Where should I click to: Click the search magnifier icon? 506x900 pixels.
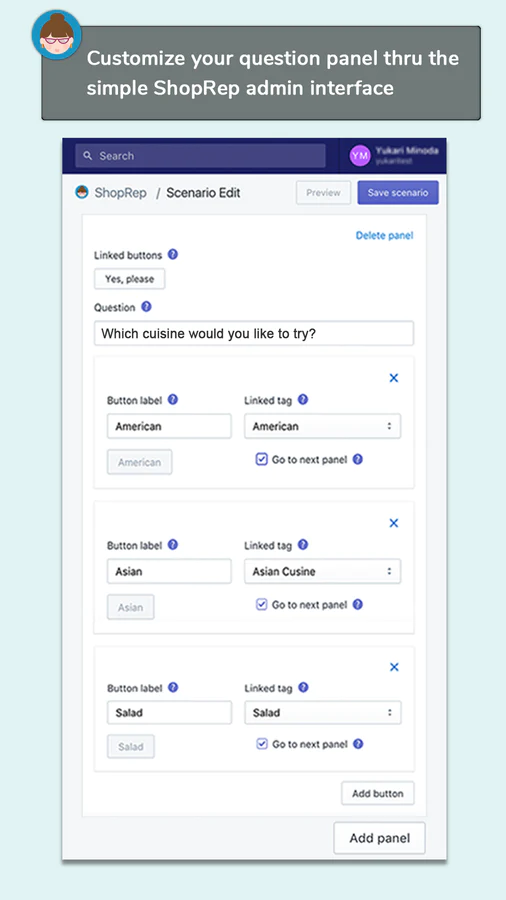[87, 156]
